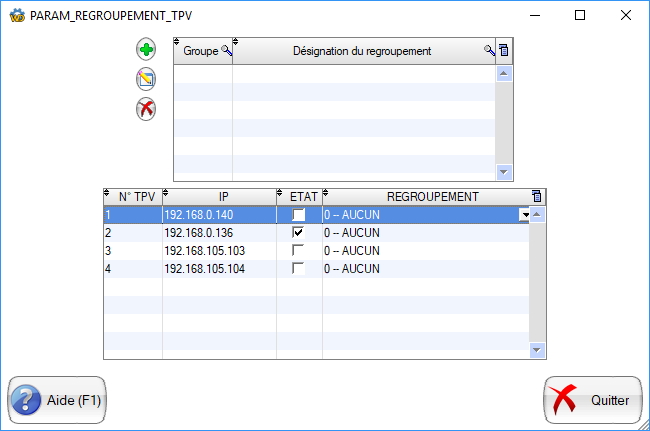
Task: Click the magnifier in Désignation column header
Action: coord(489,51)
